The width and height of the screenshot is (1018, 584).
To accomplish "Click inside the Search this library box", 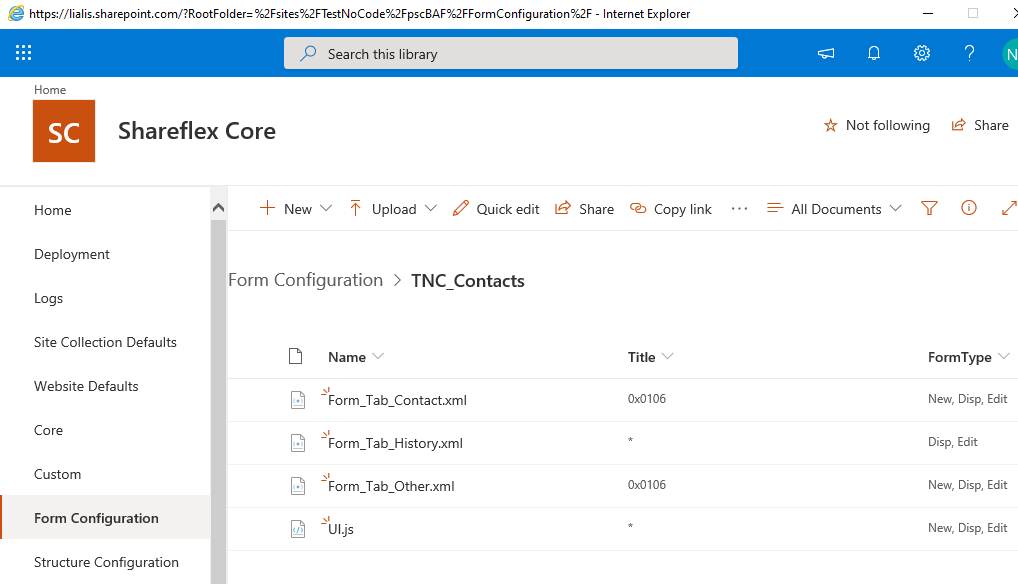I will tap(510, 53).
